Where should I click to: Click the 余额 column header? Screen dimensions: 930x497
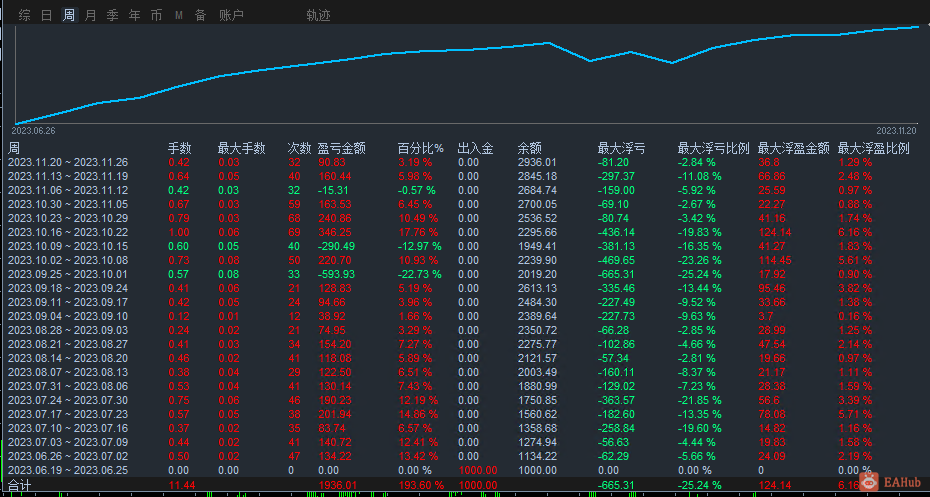tap(530, 148)
